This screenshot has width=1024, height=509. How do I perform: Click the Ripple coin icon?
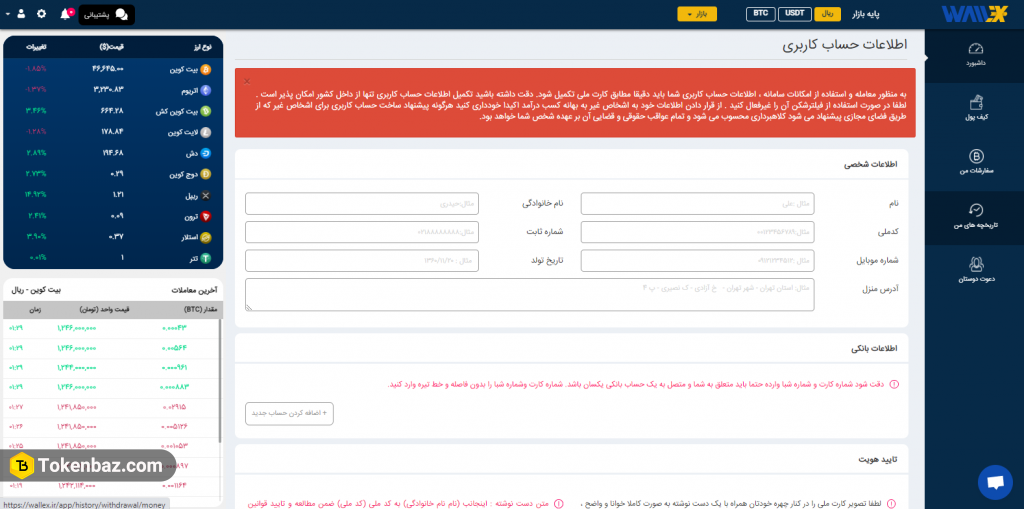206,195
